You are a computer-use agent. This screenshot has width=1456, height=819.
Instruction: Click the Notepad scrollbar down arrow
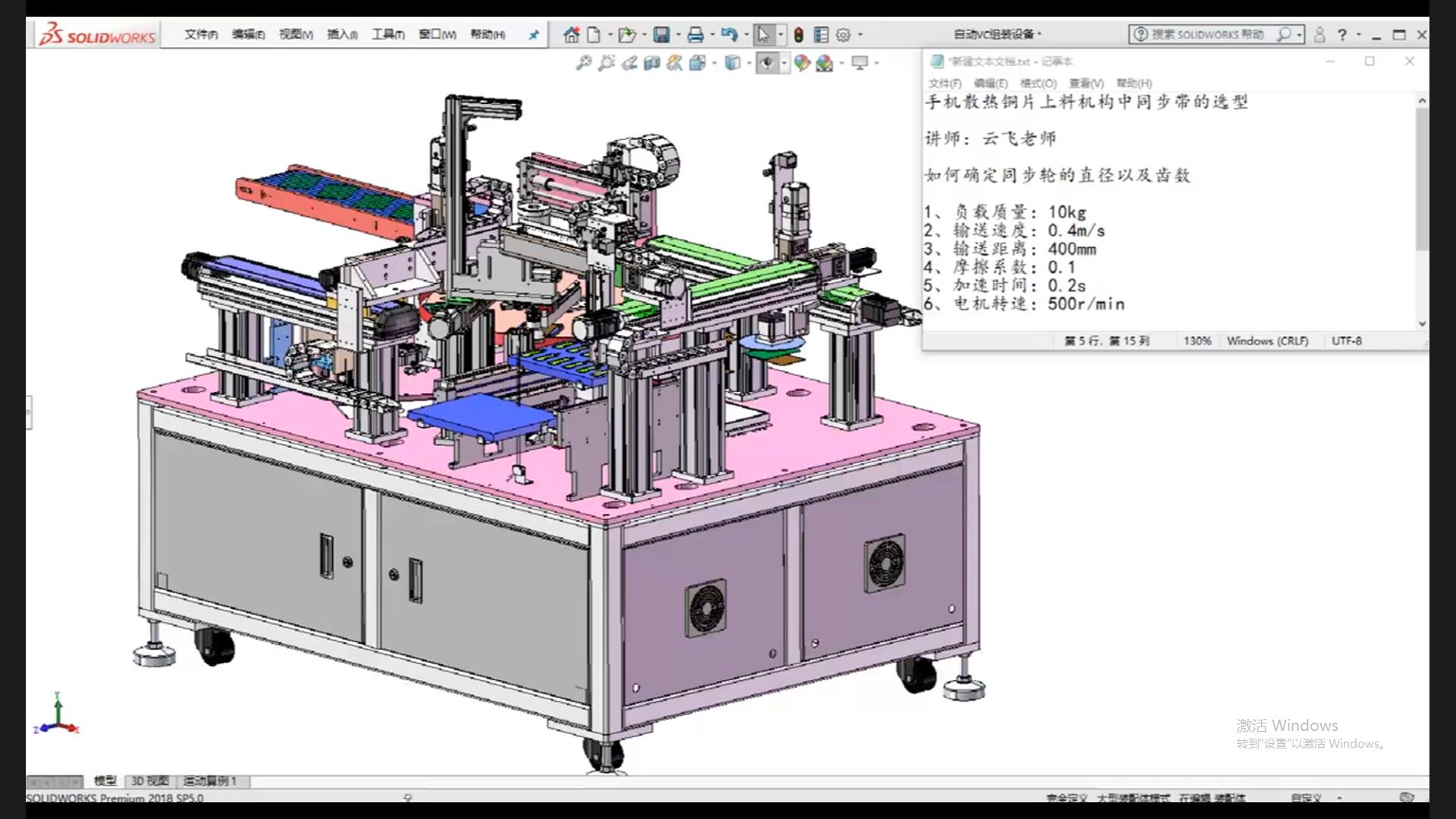point(1422,324)
